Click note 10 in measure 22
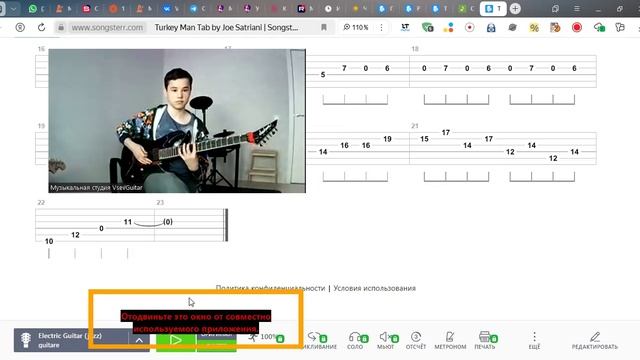Image resolution: width=640 pixels, height=360 pixels. point(49,241)
